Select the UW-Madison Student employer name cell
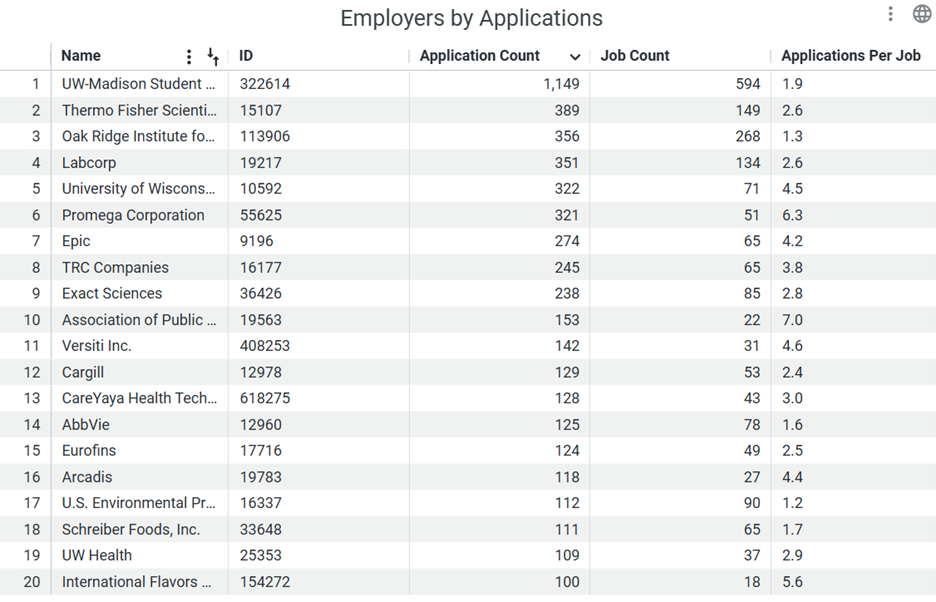This screenshot has width=936, height=602. pos(138,84)
